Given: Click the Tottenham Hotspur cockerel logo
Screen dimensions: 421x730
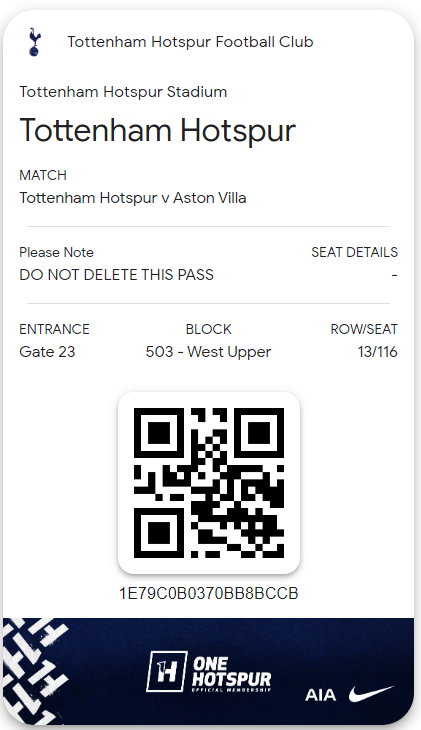Looking at the screenshot, I should tap(34, 42).
